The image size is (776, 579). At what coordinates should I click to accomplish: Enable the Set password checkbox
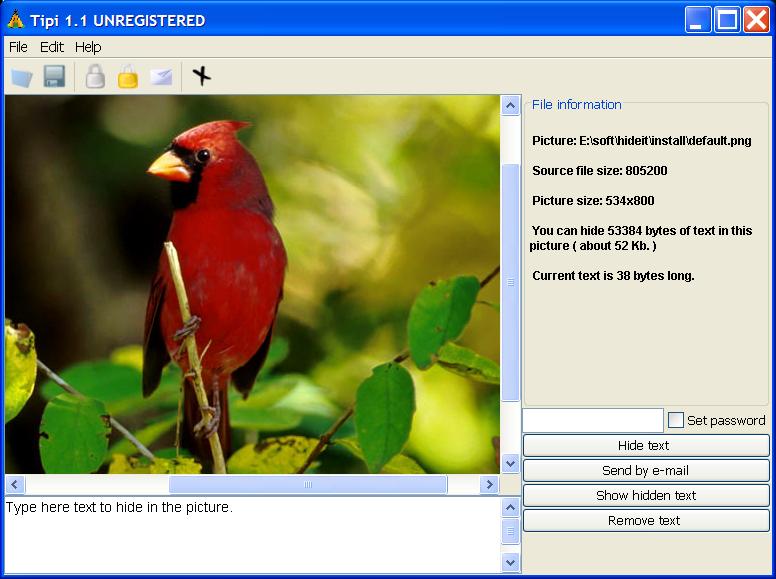[x=676, y=420]
